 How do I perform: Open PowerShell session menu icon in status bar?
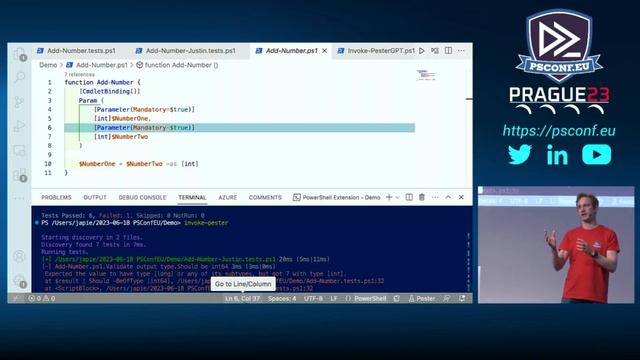[396, 298]
